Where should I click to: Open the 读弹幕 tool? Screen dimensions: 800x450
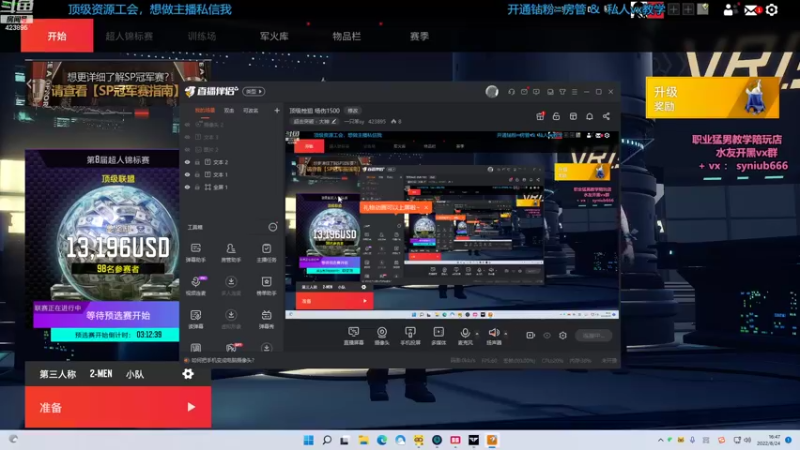point(196,319)
